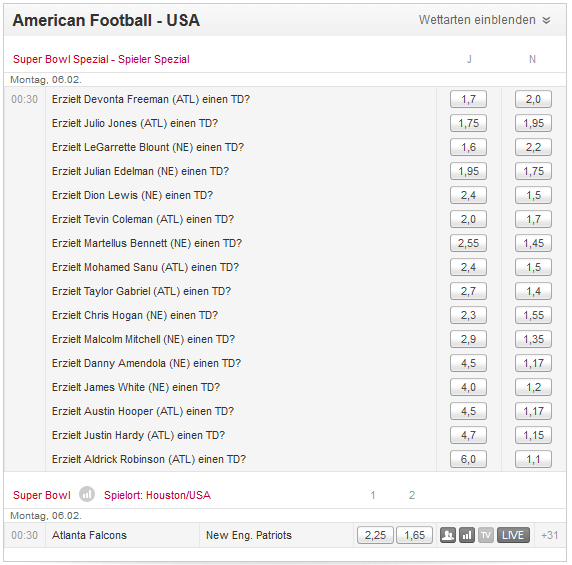
Task: Choose J odds 4,0 for James White TD
Action: (x=468, y=387)
